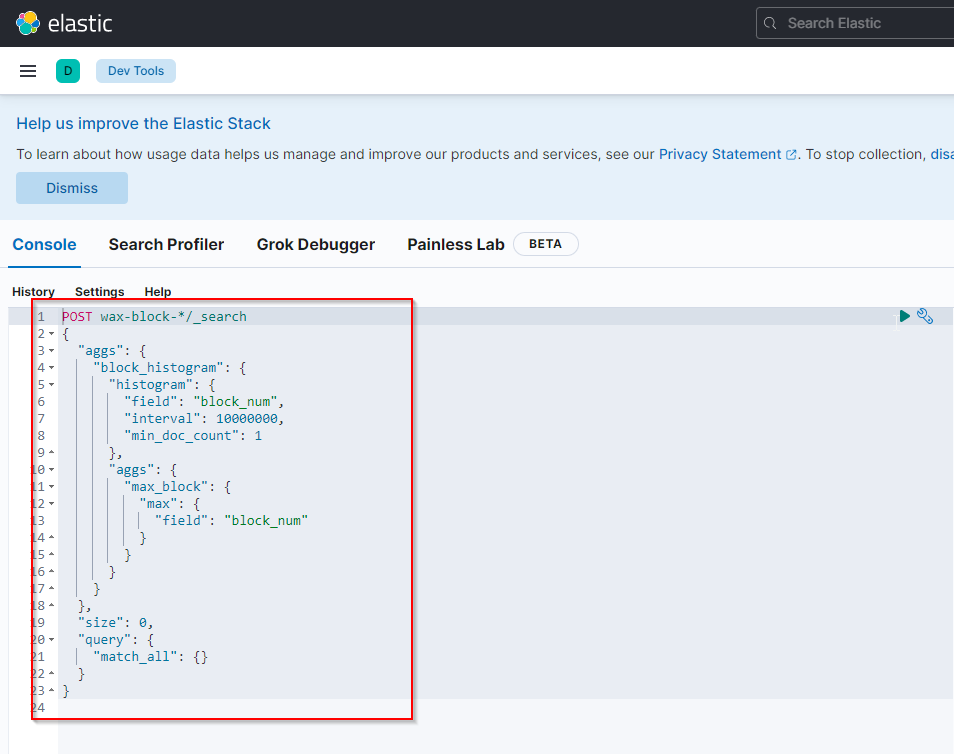Click the search magnifier icon
The width and height of the screenshot is (954, 754).
(x=770, y=23)
